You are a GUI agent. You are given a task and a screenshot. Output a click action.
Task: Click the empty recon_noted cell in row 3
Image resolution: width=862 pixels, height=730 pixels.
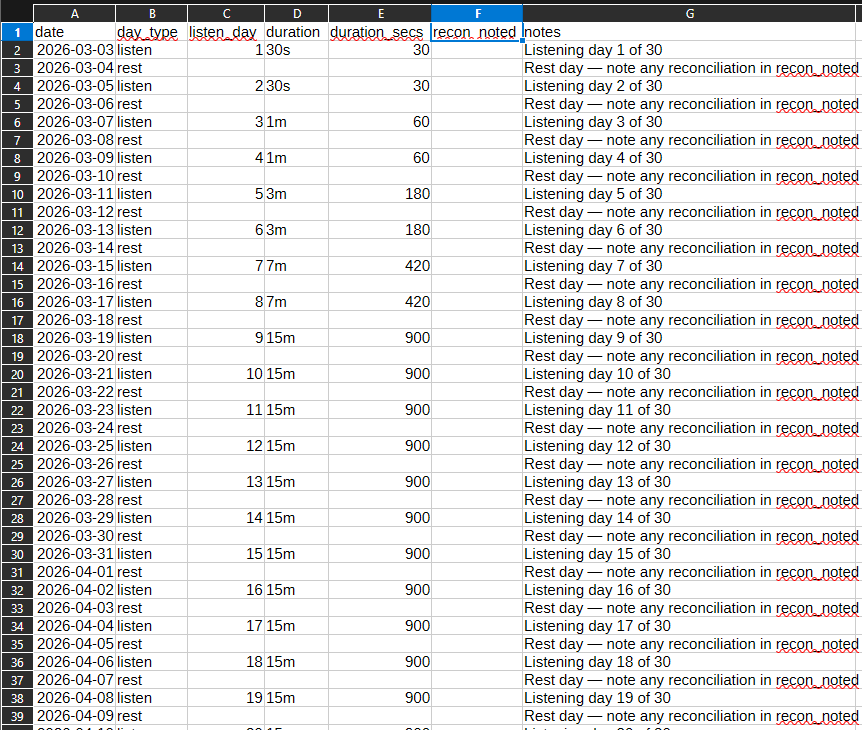point(476,68)
